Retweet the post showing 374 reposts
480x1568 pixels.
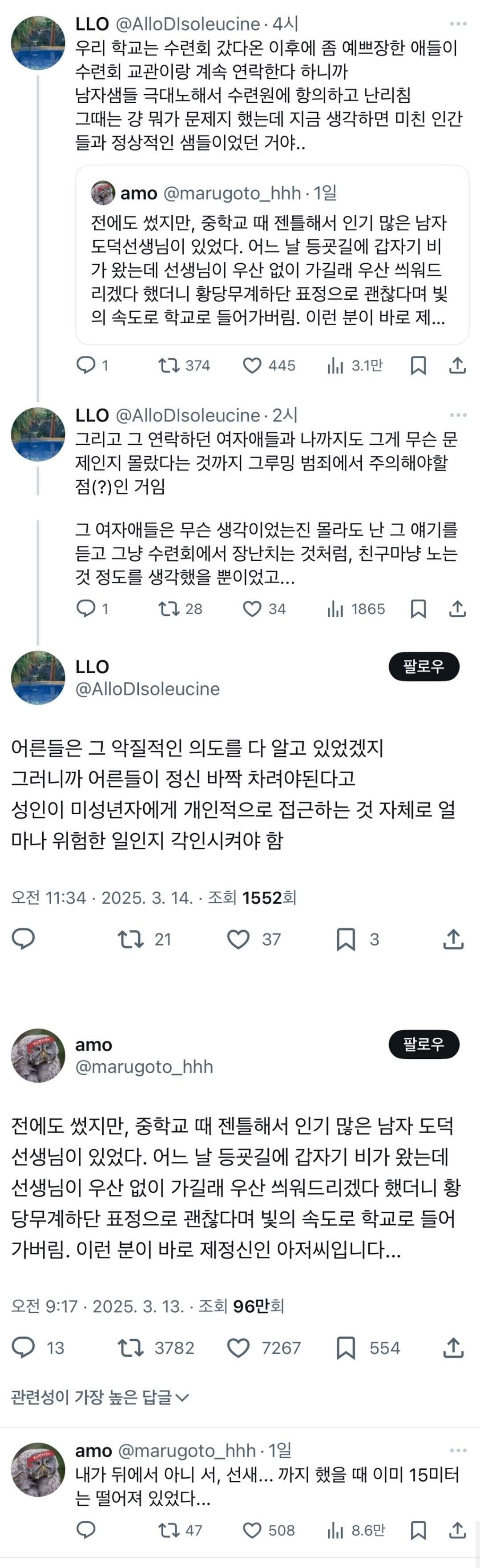point(169,365)
